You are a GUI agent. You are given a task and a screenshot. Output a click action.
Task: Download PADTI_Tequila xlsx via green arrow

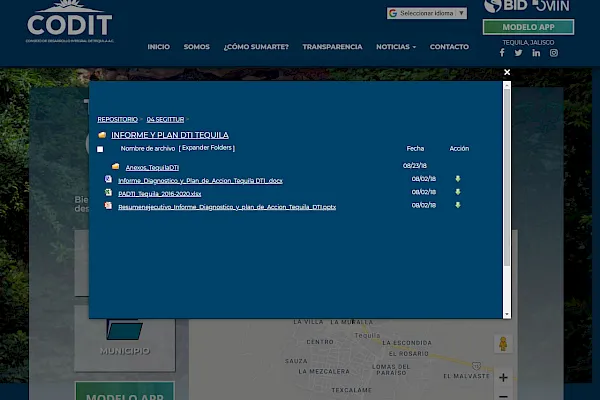tap(458, 192)
